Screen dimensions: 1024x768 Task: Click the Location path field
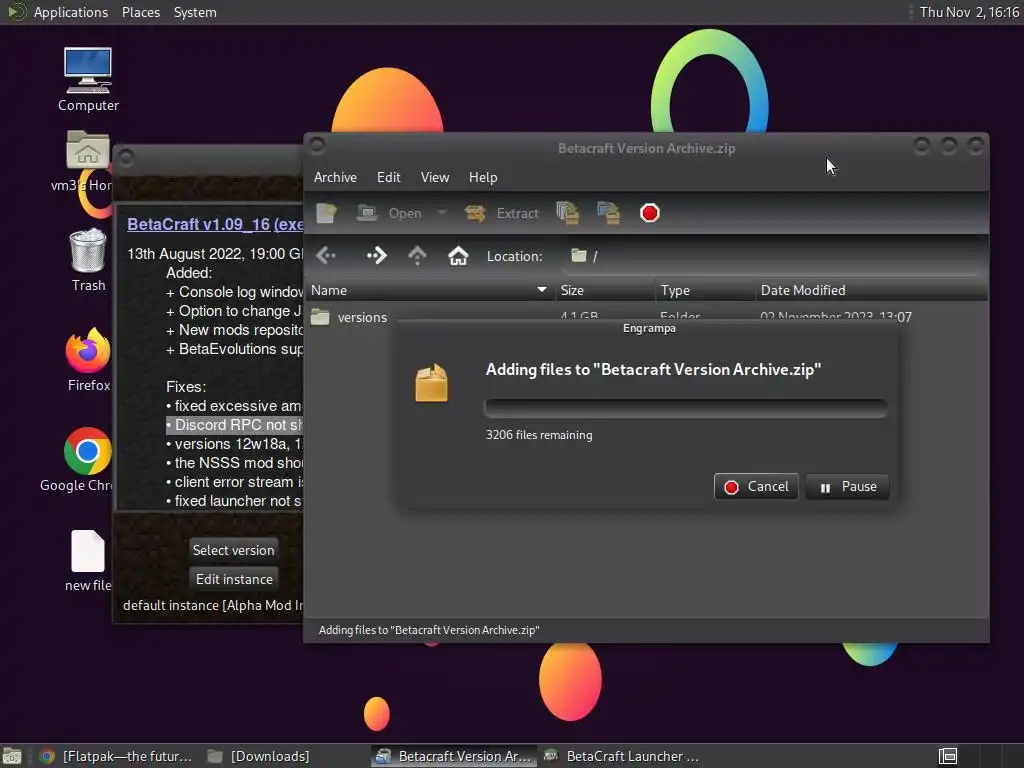(x=774, y=256)
